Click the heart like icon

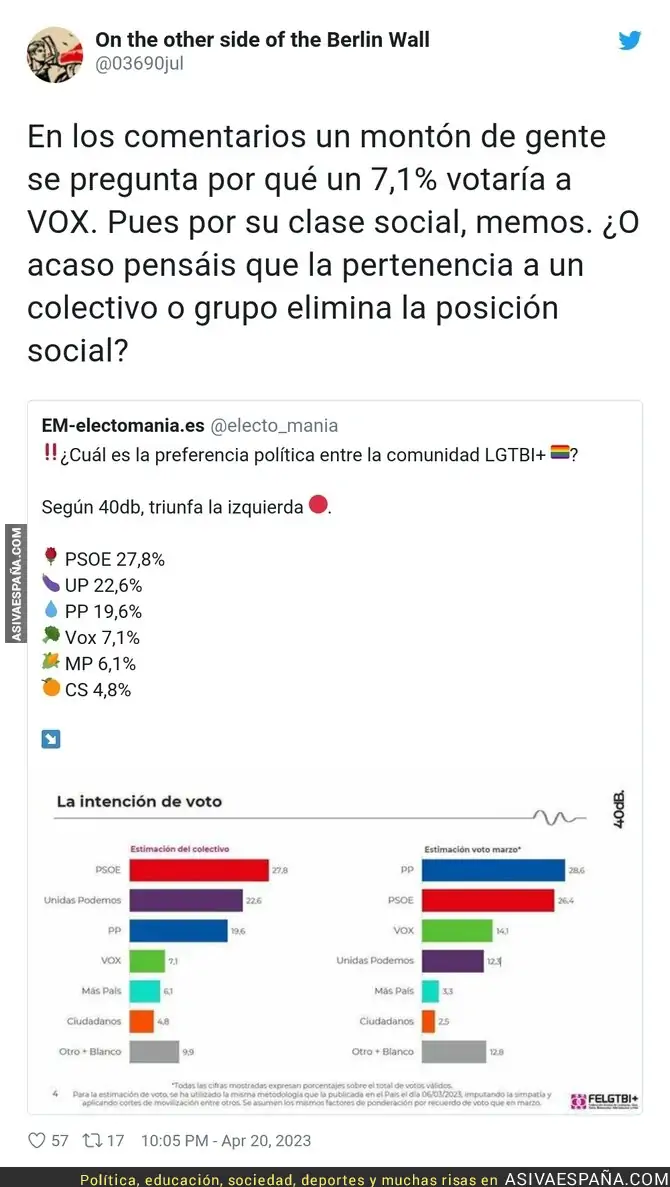click(37, 1140)
